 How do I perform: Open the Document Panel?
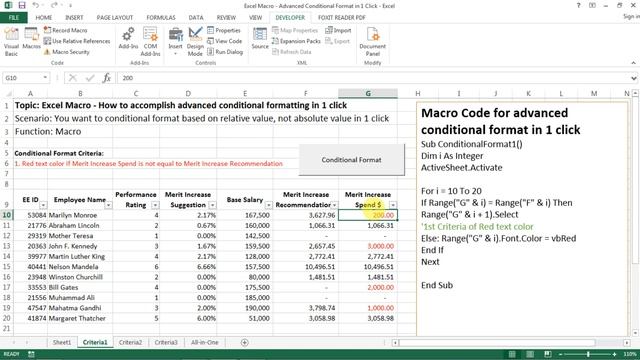372,42
